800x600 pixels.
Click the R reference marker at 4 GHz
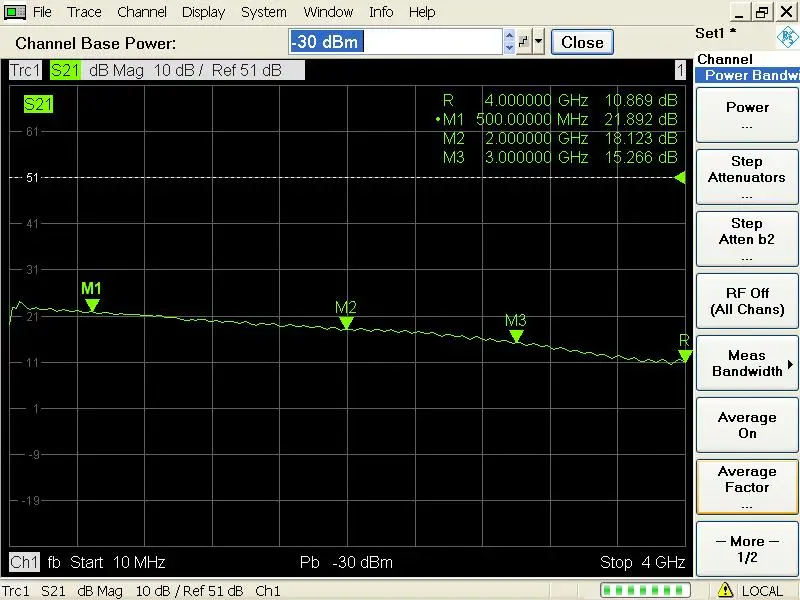(684, 355)
